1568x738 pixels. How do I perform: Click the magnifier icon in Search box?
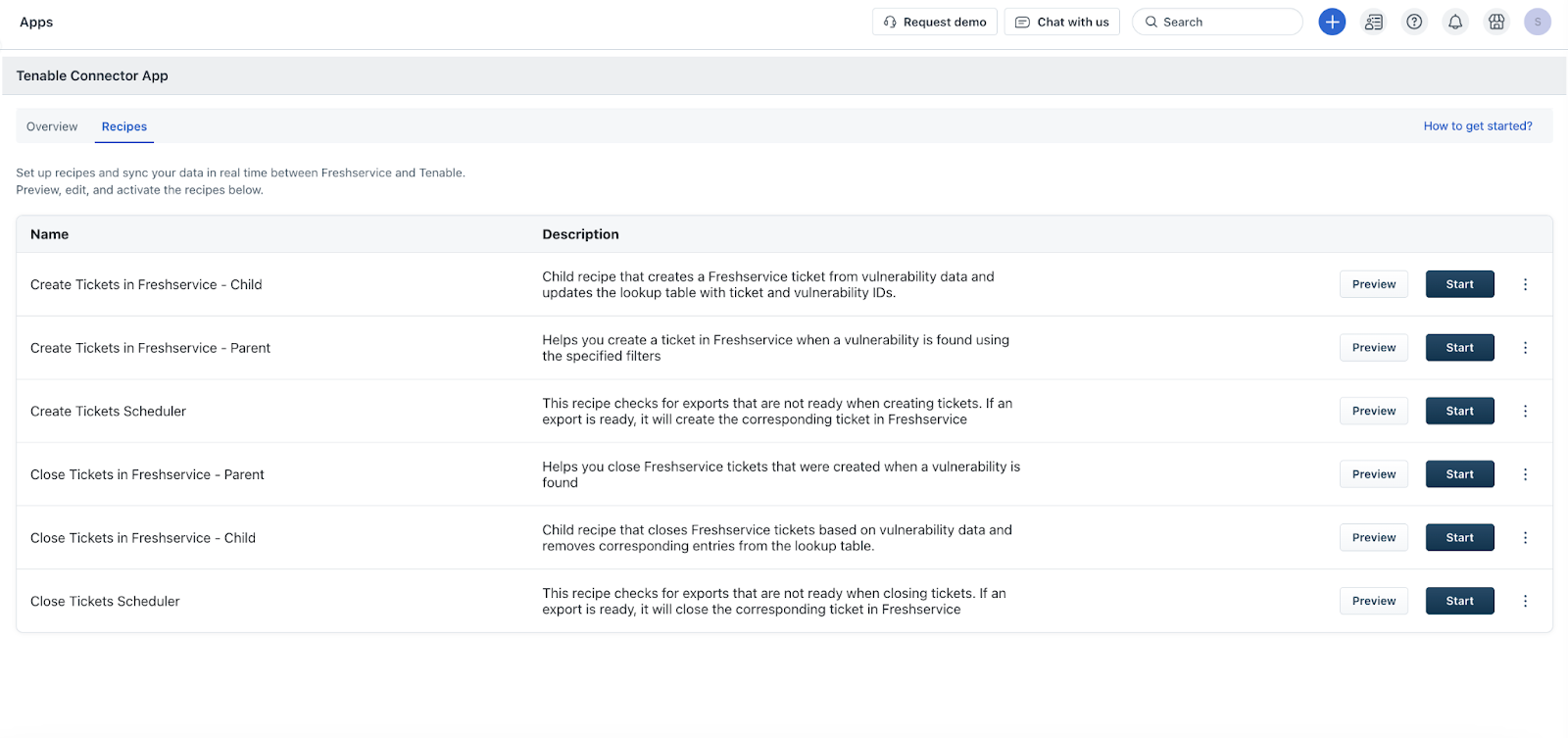(1151, 22)
